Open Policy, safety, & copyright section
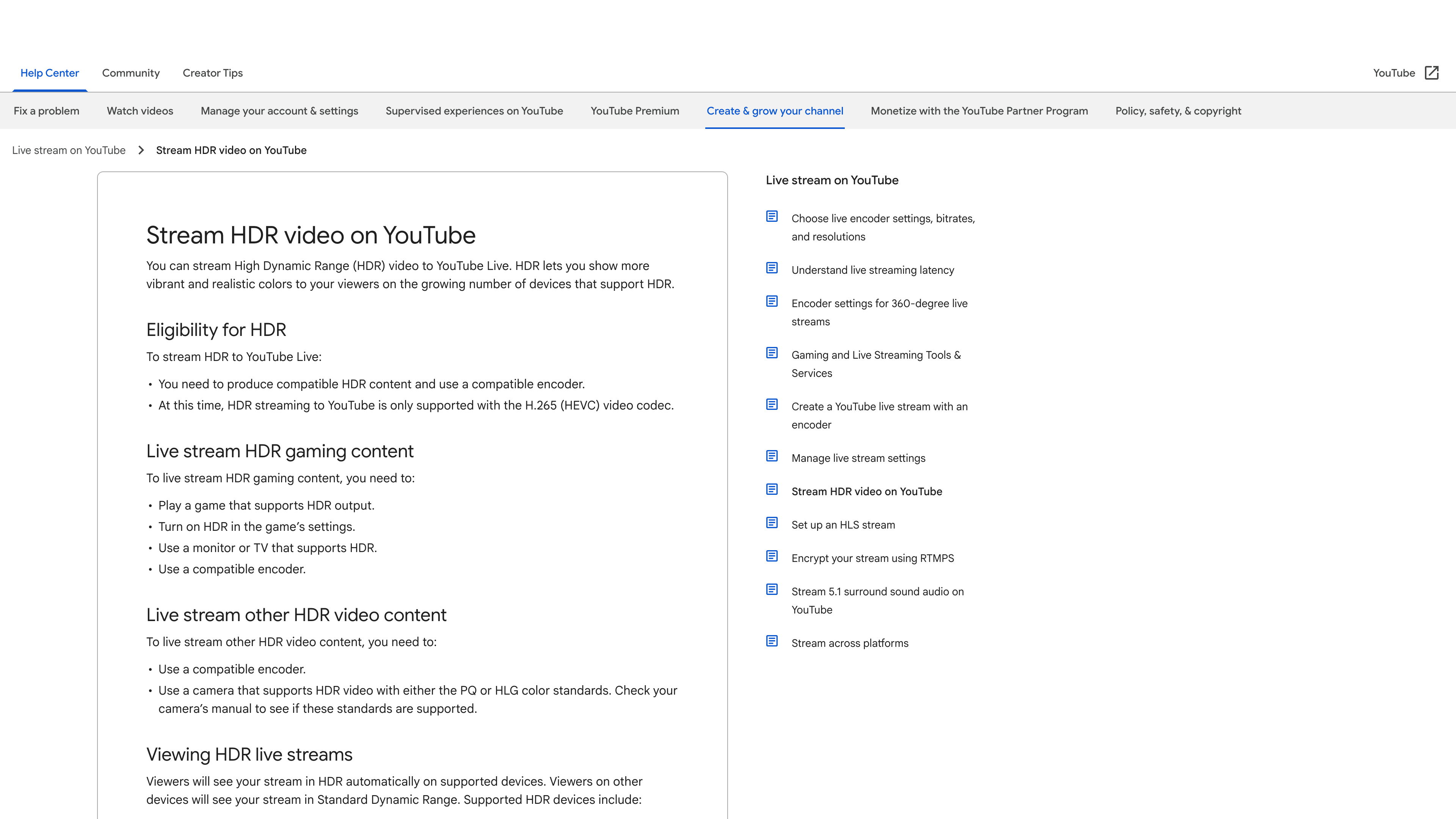Viewport: 1456px width, 819px height. tap(1178, 111)
